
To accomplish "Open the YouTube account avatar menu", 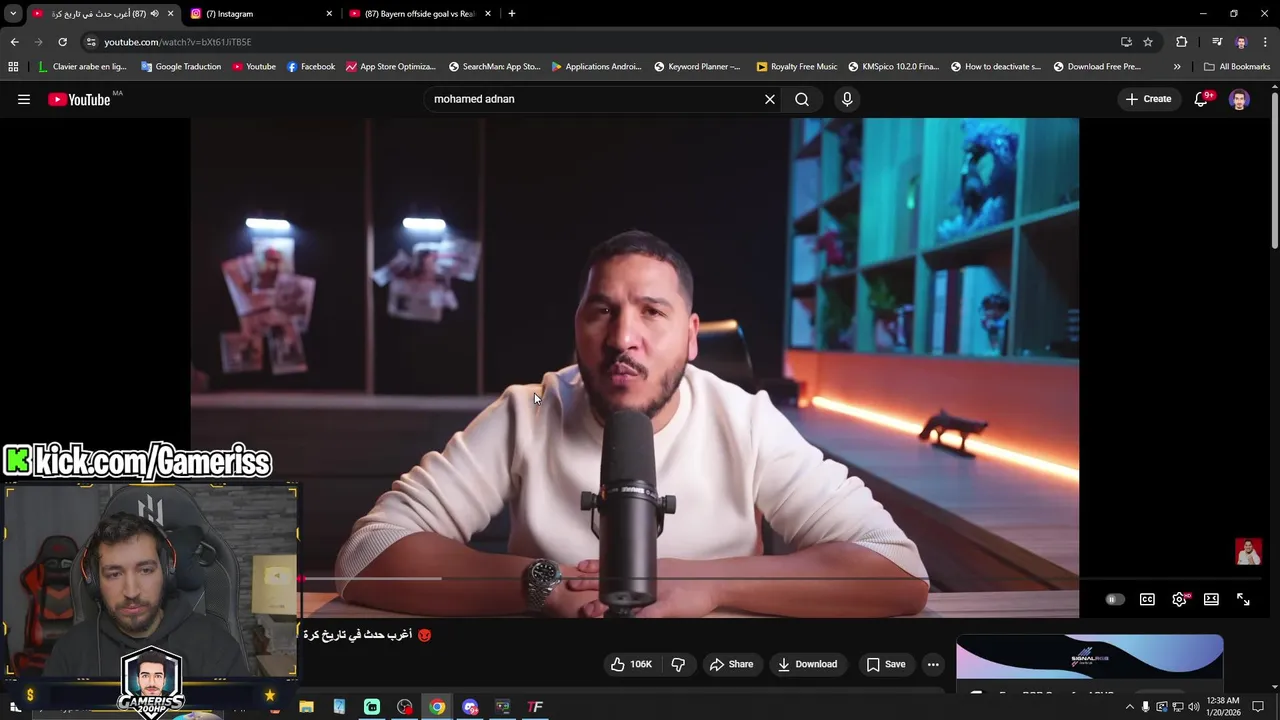I will [1239, 99].
